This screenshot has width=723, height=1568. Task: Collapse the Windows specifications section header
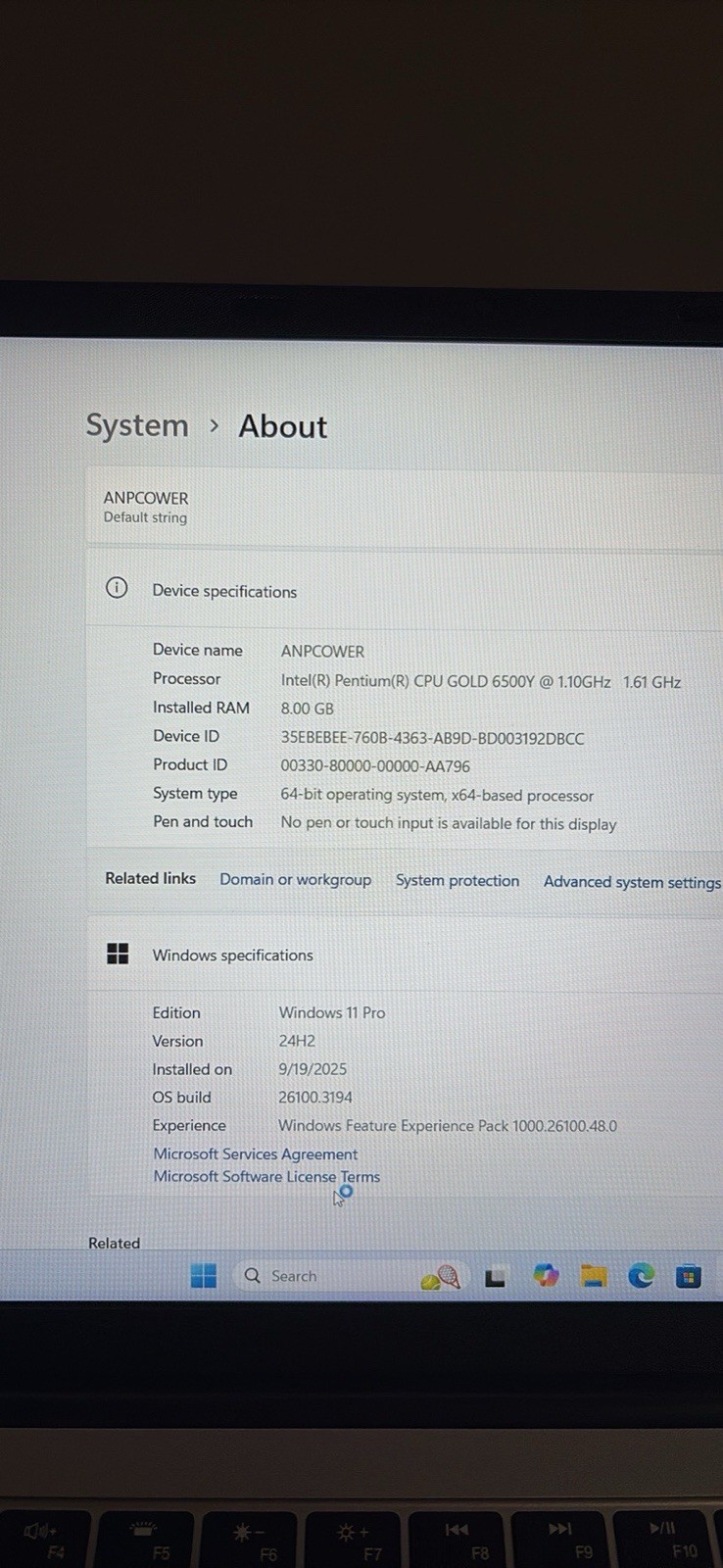pyautogui.click(x=405, y=955)
